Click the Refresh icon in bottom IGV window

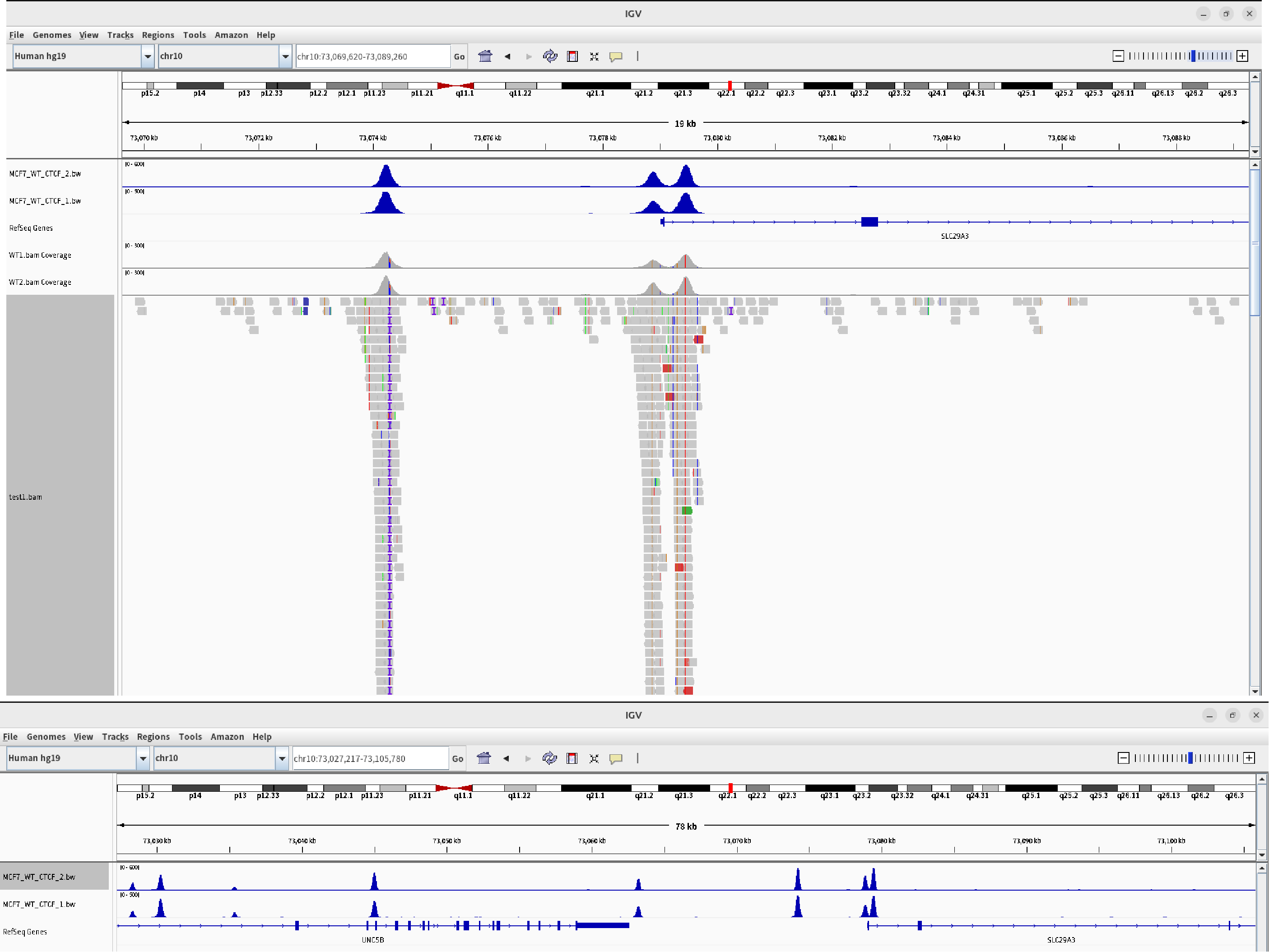[549, 758]
